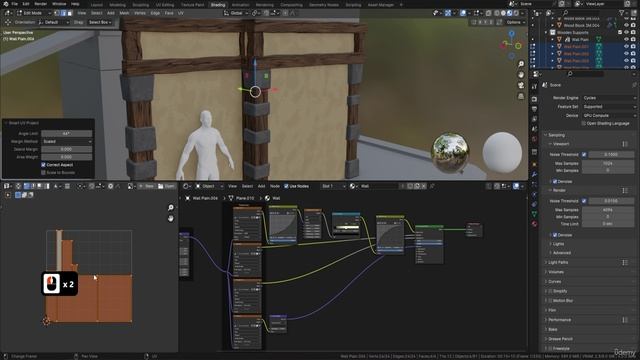Toggle perspective/orthographic grid icon in viewport
Image resolution: width=640 pixels, height=360 pixels.
coord(521,96)
